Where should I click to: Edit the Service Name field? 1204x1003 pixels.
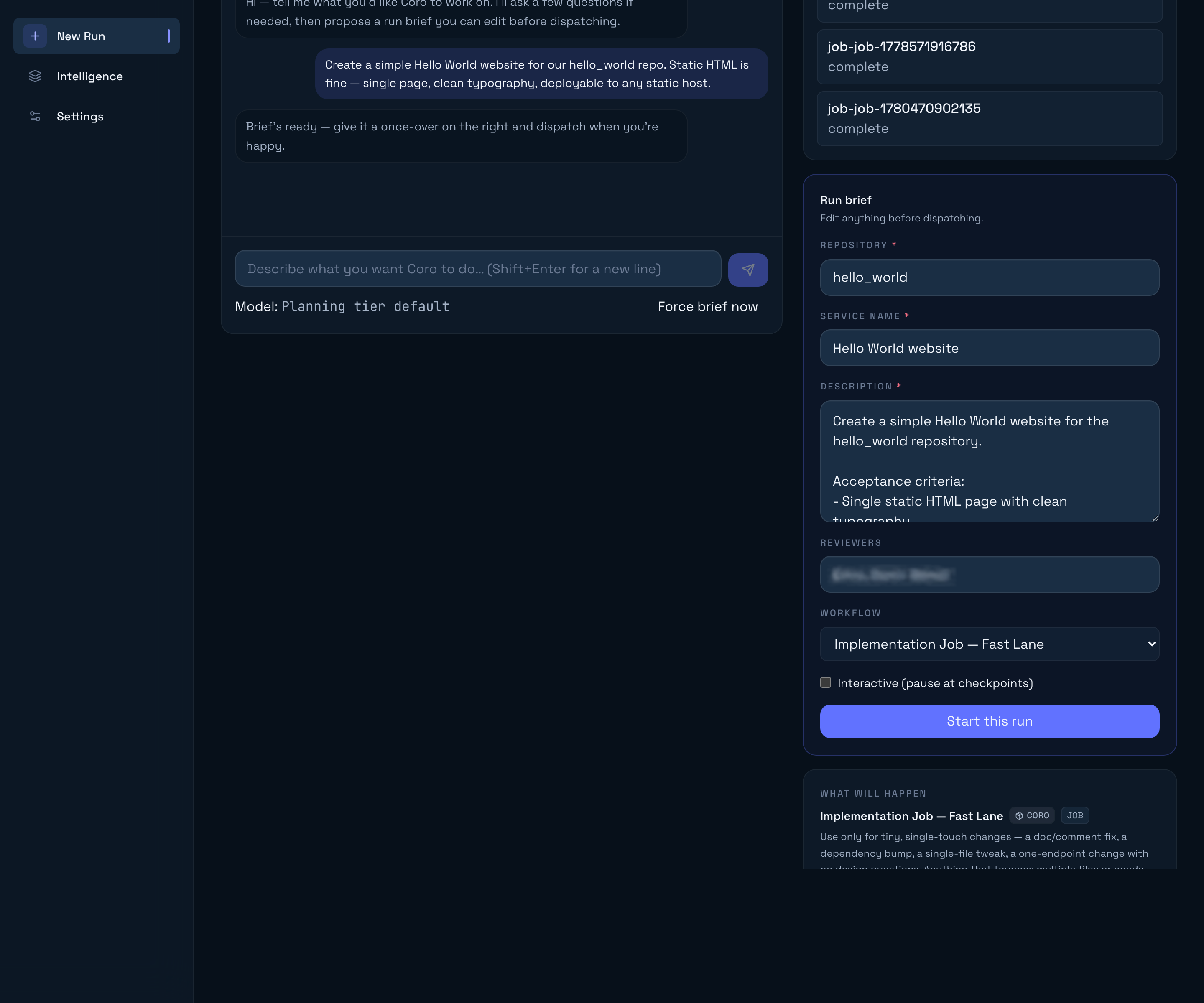pos(990,348)
